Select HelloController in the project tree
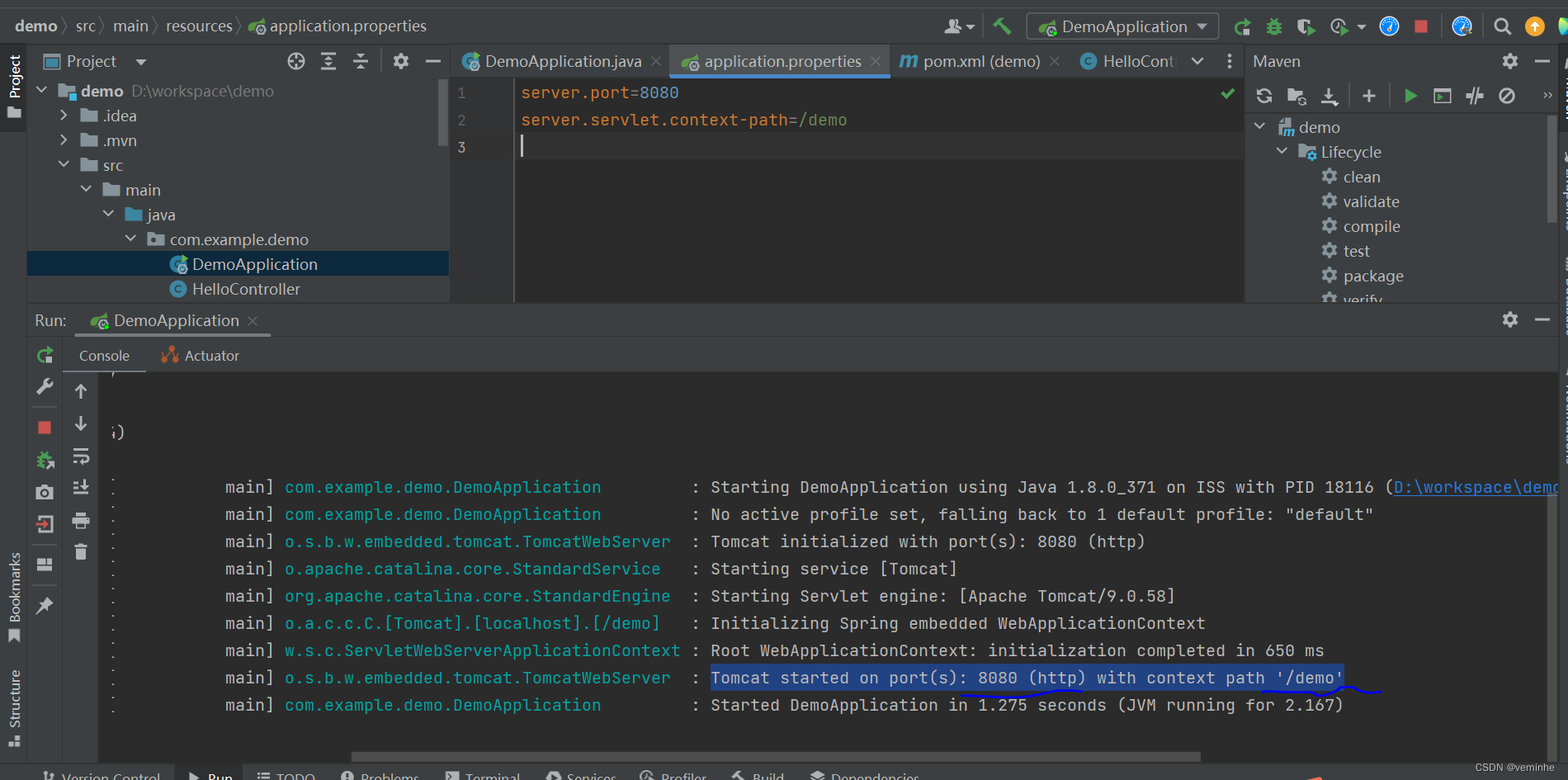 238,289
